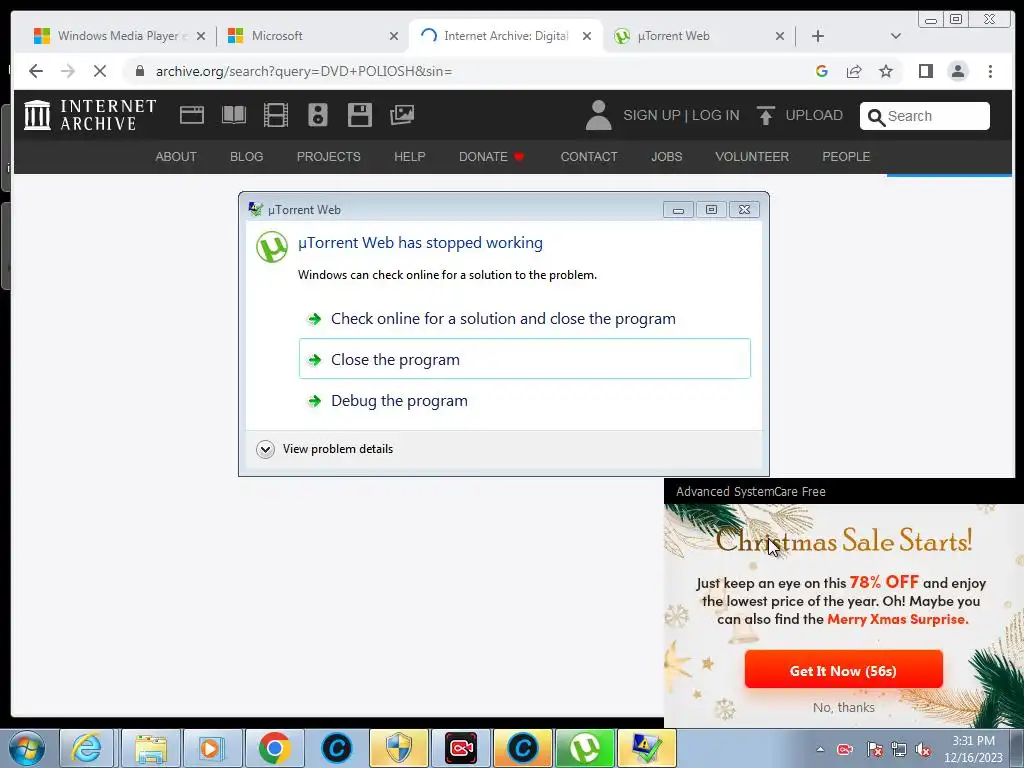Open PEOPLE in Archive nav
The width and height of the screenshot is (1024, 768).
click(x=846, y=157)
